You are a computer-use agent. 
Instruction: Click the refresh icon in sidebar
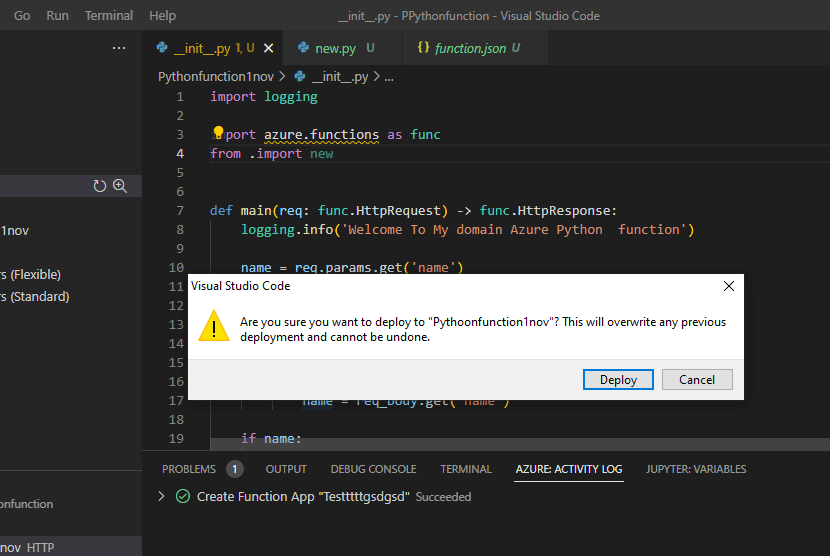point(100,186)
